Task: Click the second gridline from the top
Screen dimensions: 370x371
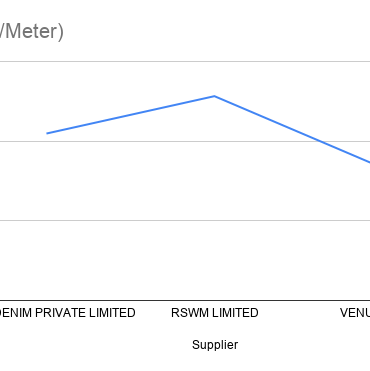Action: [x=185, y=141]
